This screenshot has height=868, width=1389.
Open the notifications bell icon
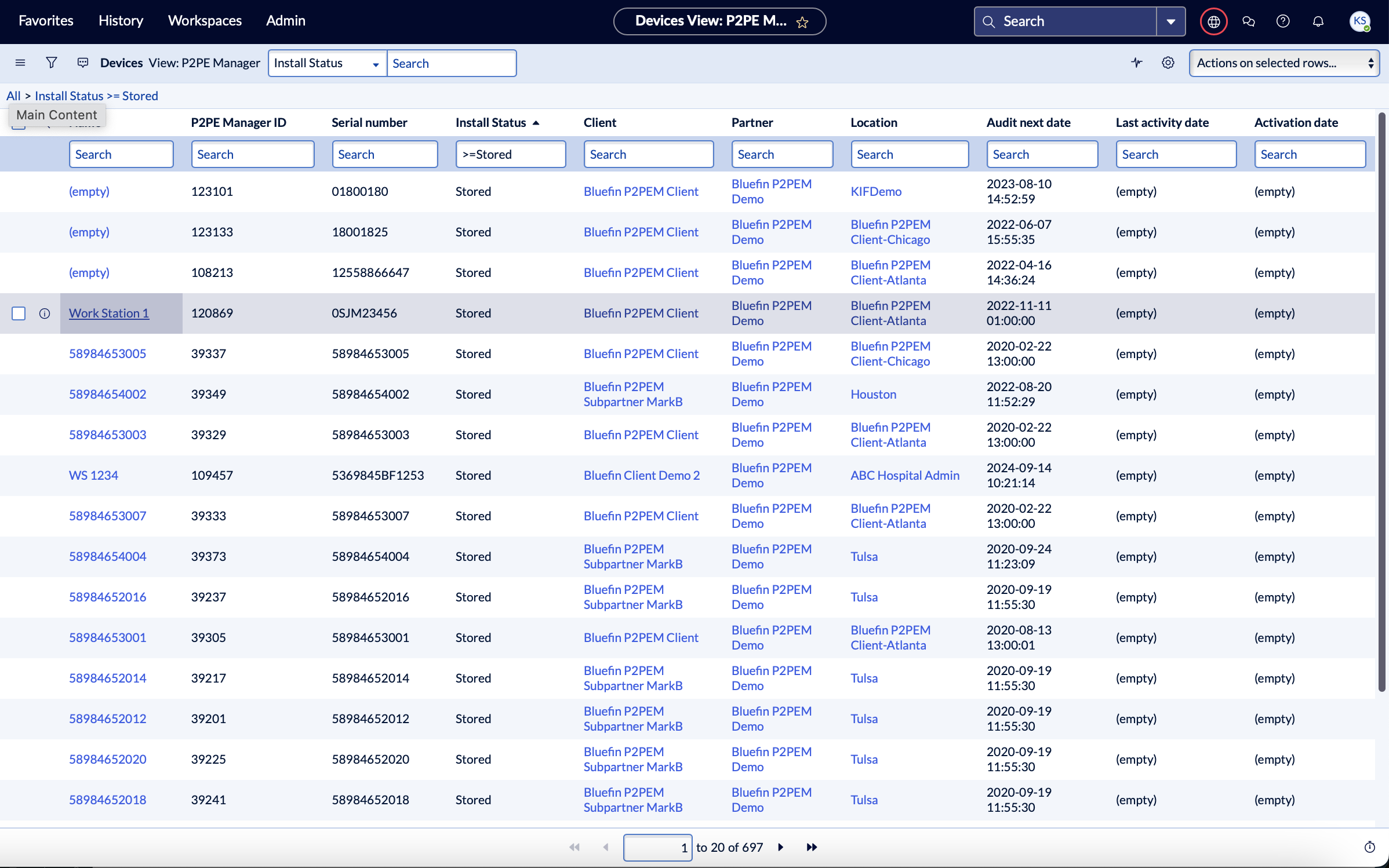point(1318,21)
